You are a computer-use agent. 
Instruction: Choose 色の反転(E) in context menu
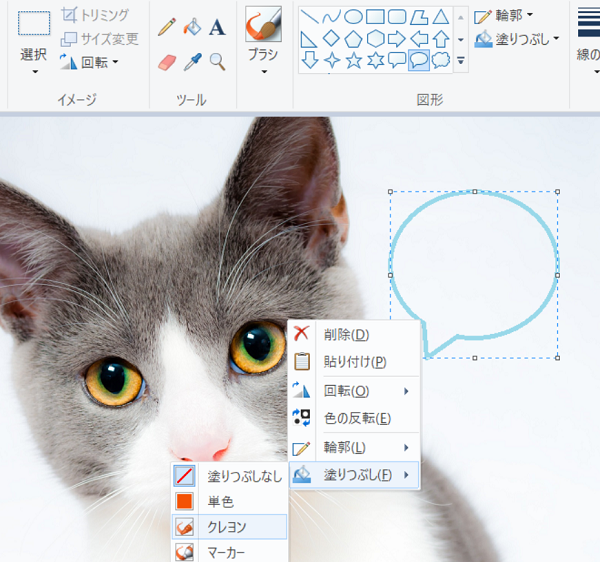click(355, 418)
